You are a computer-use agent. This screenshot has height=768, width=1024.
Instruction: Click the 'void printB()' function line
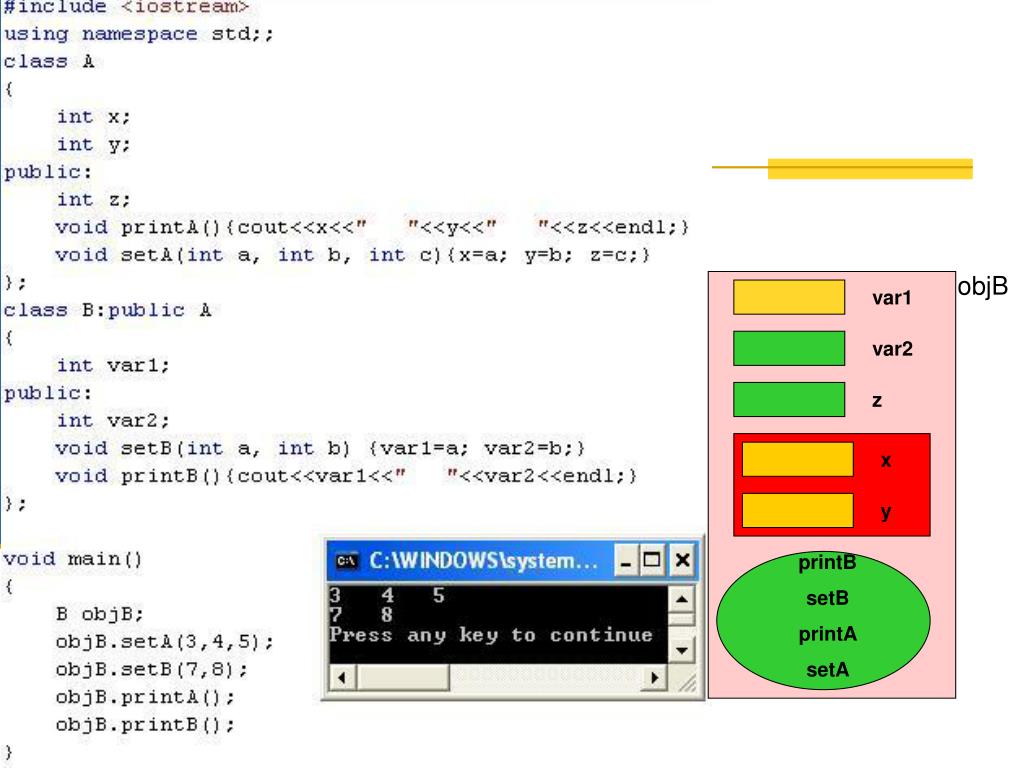pyautogui.click(x=346, y=475)
